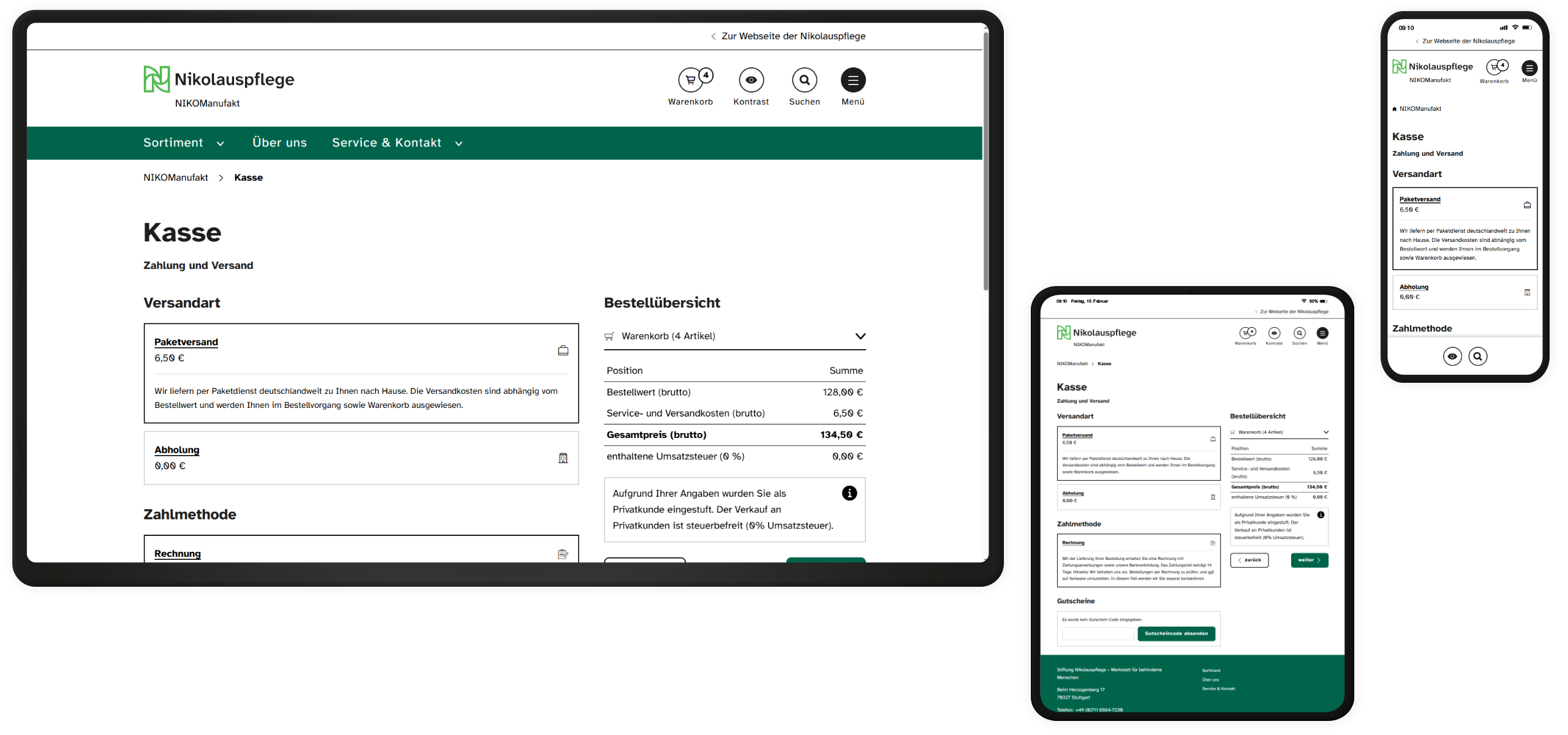The height and width of the screenshot is (735, 1568).
Task: Click the cart icon next to Warenkorb (4 Artikel)
Action: pyautogui.click(x=609, y=336)
